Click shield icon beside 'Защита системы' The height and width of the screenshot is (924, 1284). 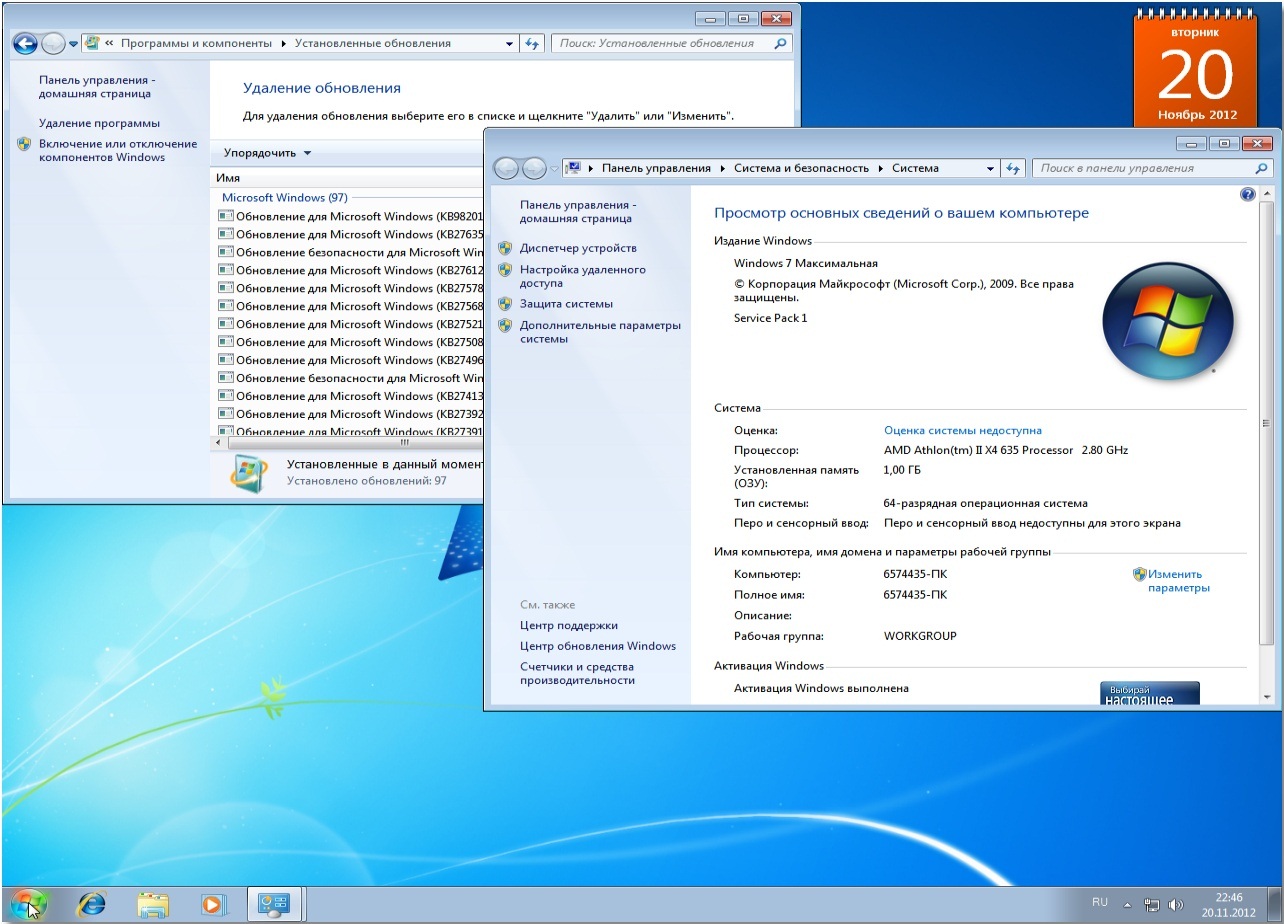point(505,304)
